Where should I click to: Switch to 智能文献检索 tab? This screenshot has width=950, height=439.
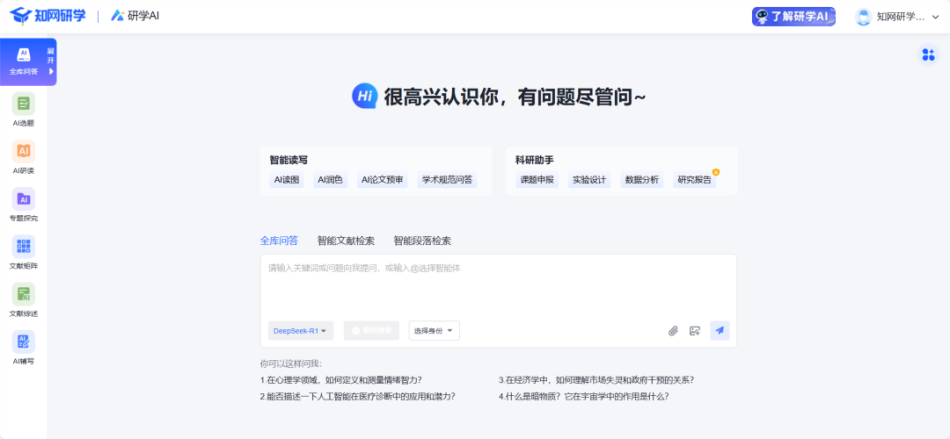point(346,241)
